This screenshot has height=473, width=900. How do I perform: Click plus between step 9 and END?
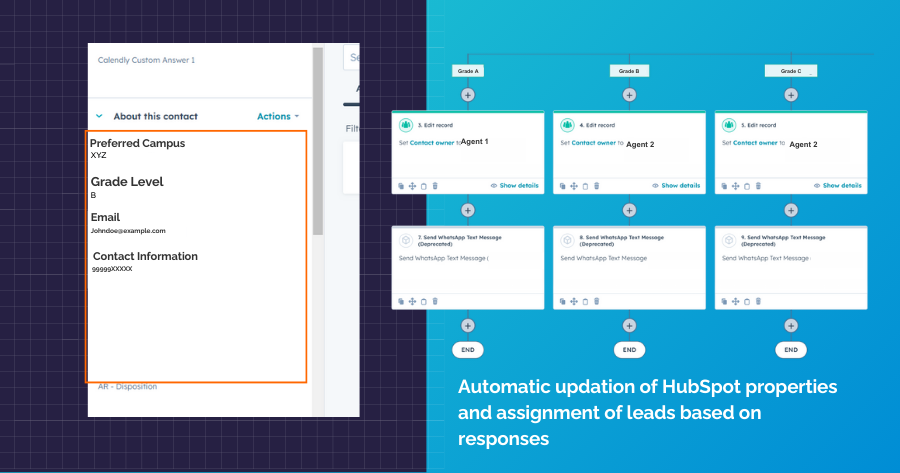click(791, 325)
